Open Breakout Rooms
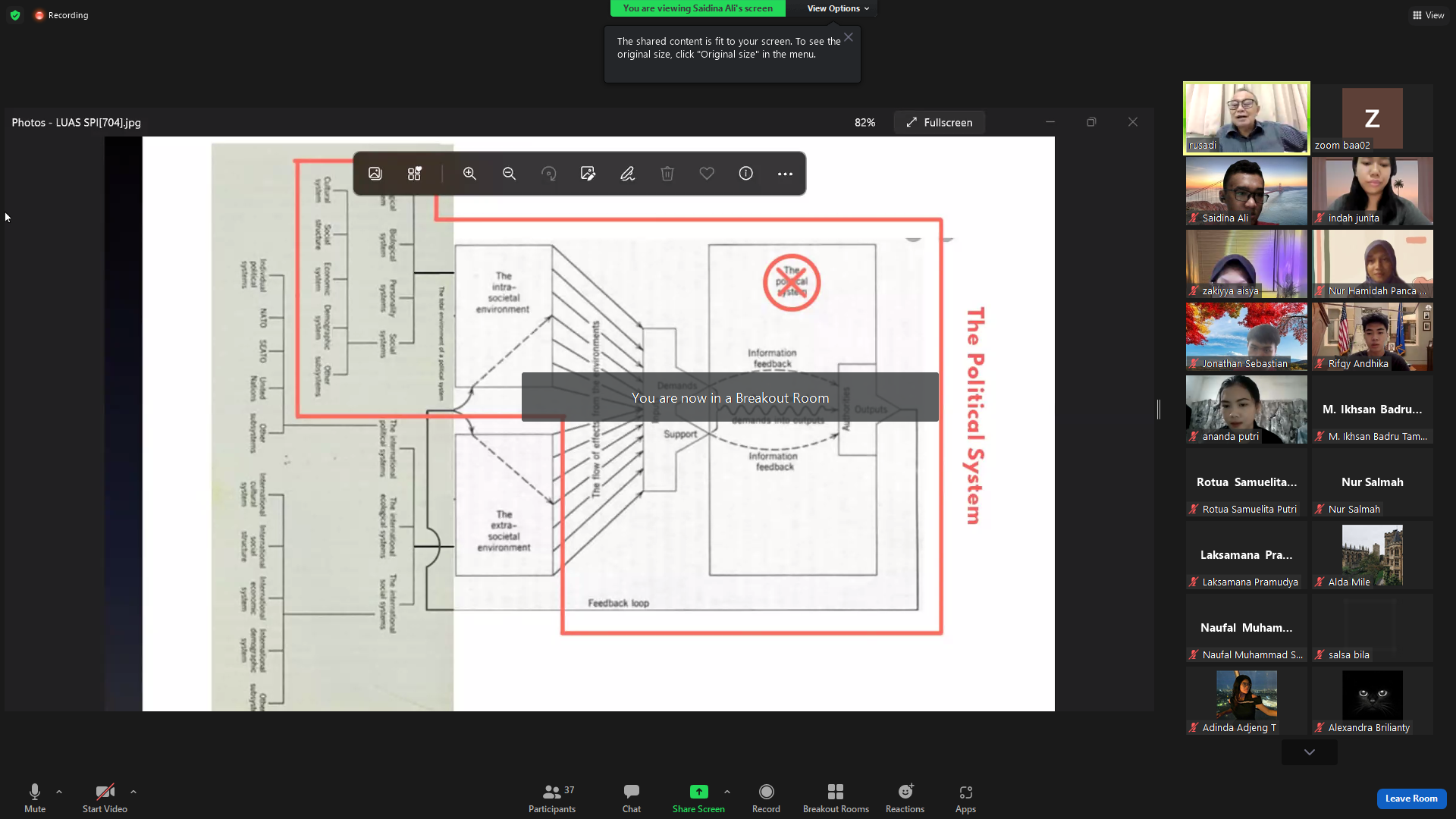This screenshot has width=1456, height=819. 836,798
